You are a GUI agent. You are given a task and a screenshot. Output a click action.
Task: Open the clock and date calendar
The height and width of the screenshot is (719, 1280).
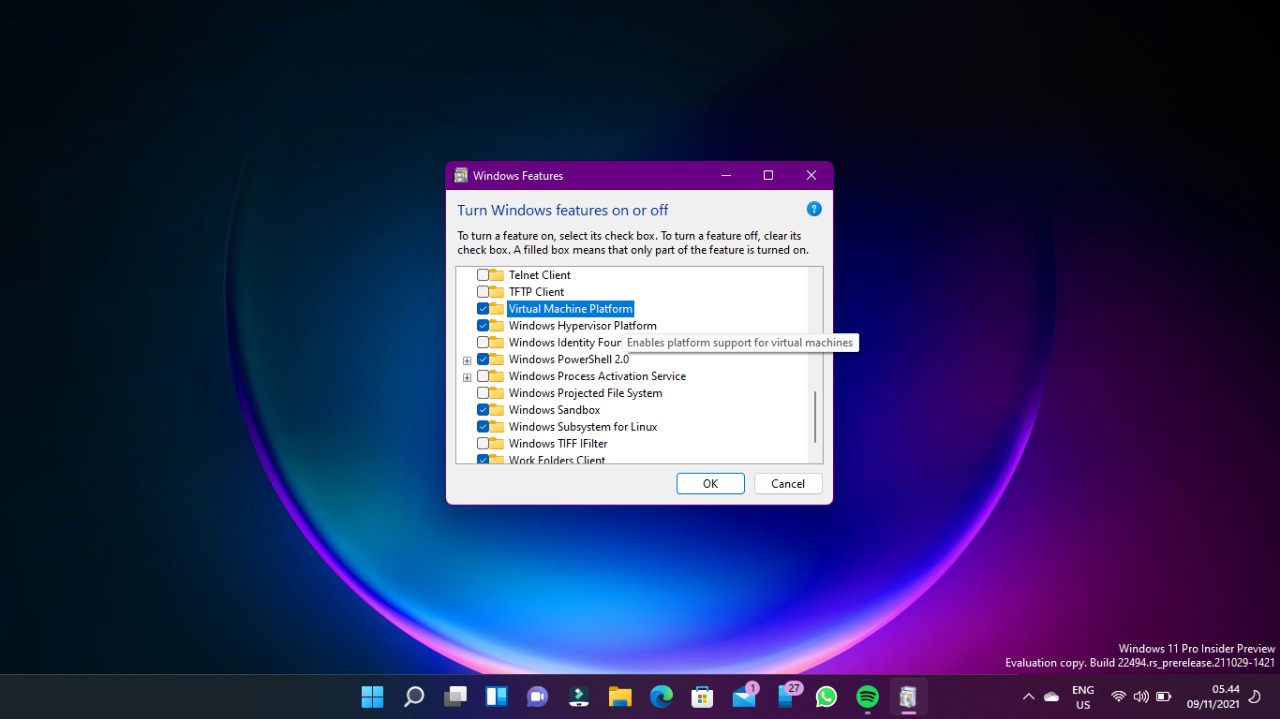pos(1213,697)
